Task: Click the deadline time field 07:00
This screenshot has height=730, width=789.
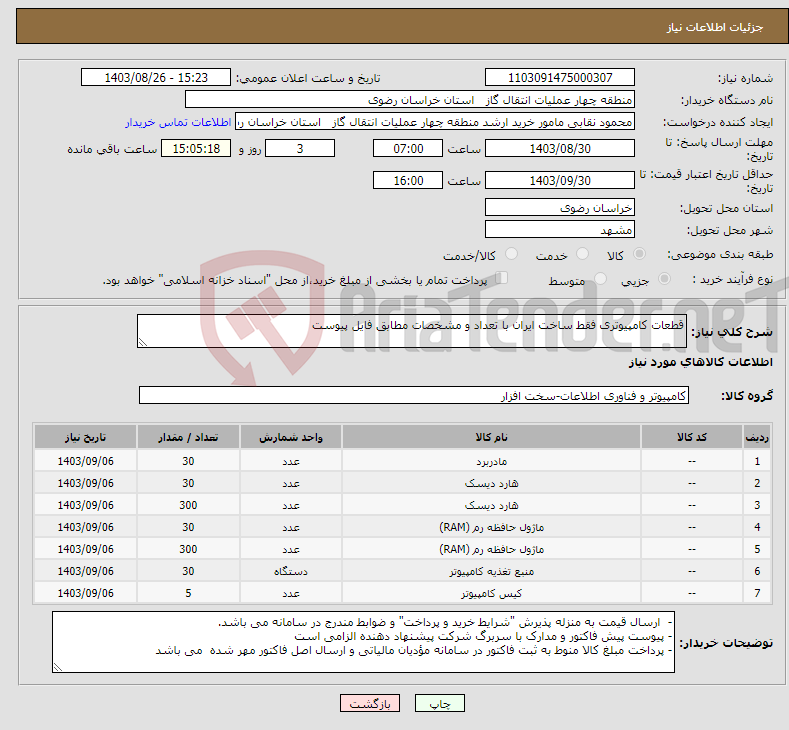Action: pyautogui.click(x=408, y=149)
